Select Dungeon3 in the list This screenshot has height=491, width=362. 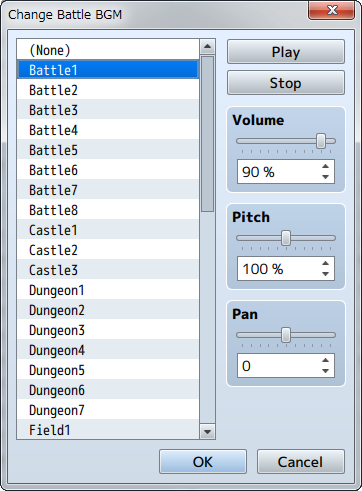point(108,330)
